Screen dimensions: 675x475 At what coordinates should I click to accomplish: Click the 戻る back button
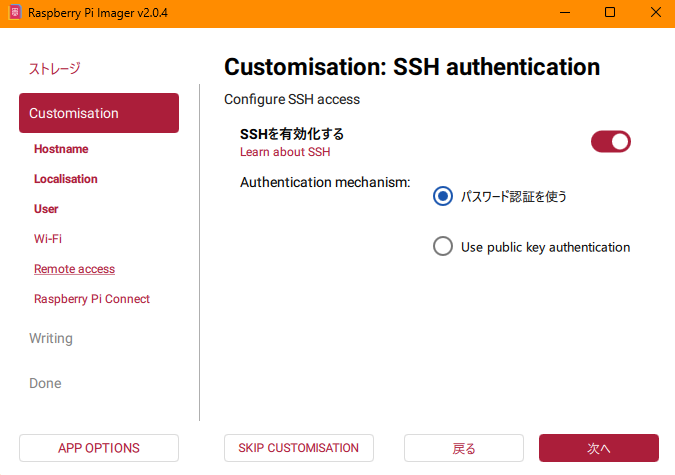pyautogui.click(x=464, y=448)
